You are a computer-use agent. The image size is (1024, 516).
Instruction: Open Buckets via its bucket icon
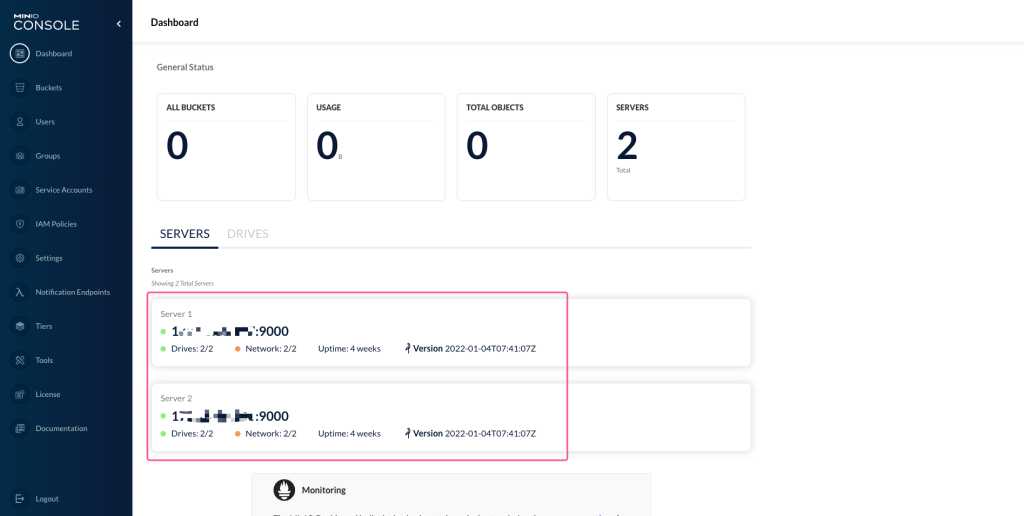(19, 88)
